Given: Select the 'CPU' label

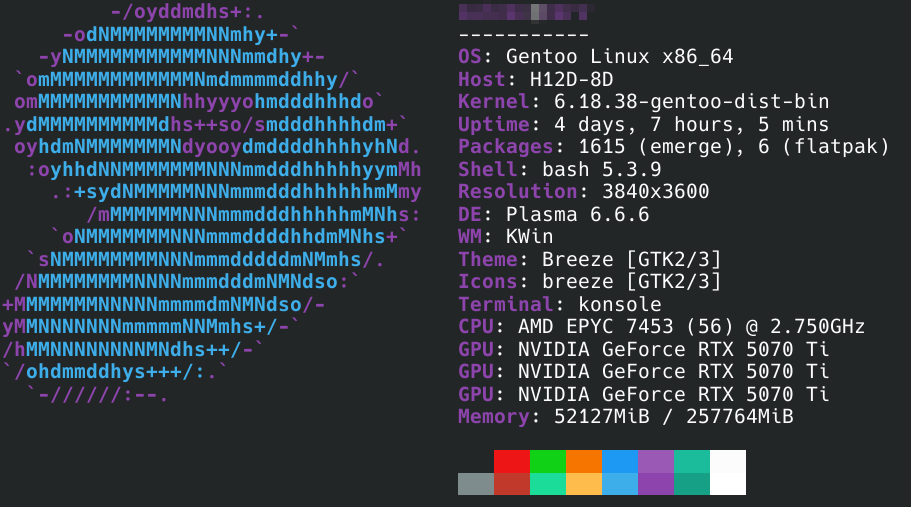Looking at the screenshot, I should click(476, 327).
